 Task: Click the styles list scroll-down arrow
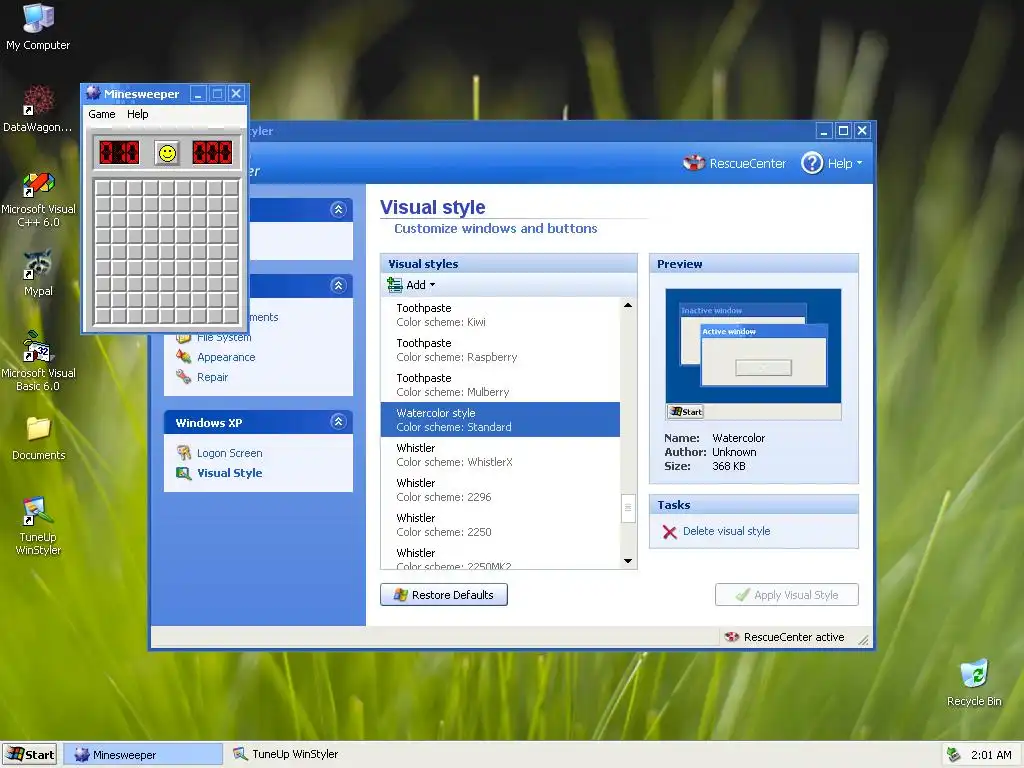pyautogui.click(x=628, y=561)
